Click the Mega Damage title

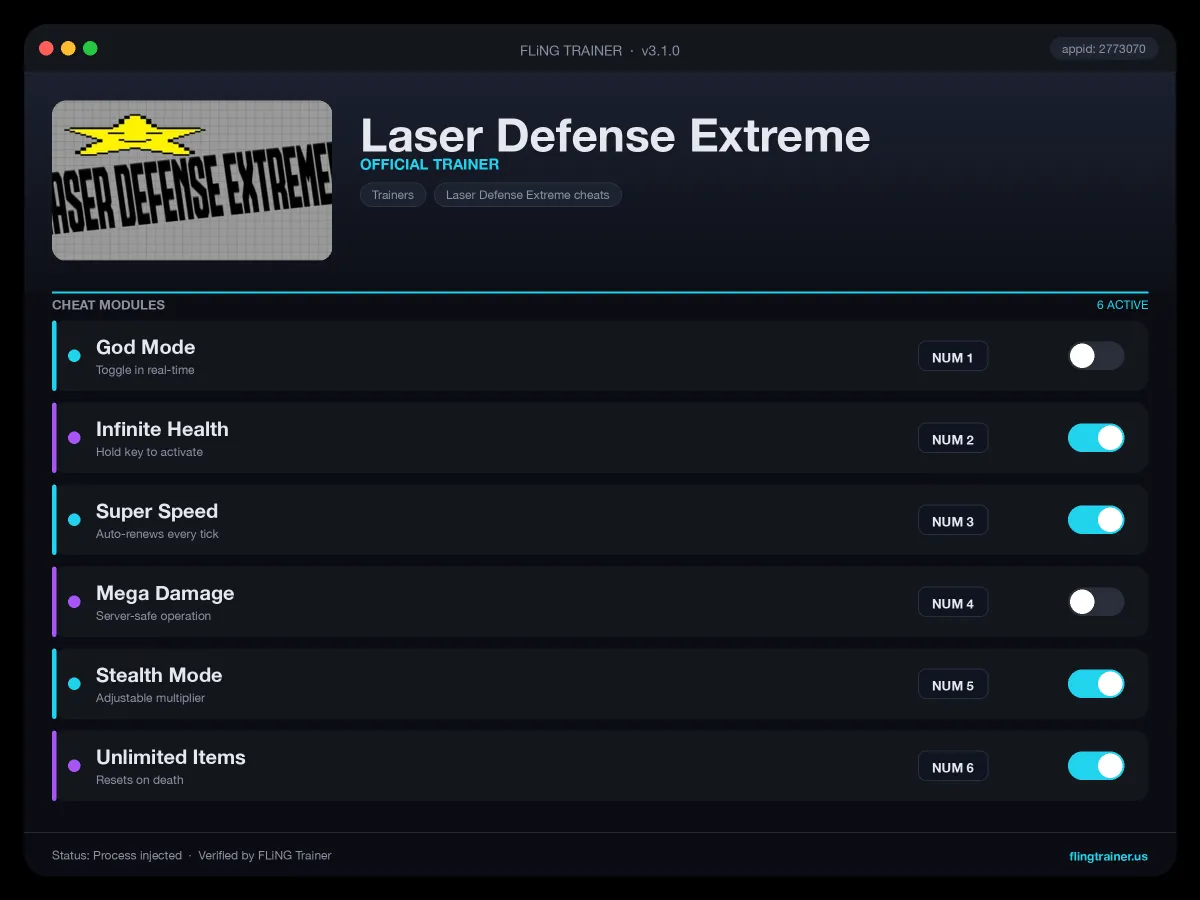point(165,593)
